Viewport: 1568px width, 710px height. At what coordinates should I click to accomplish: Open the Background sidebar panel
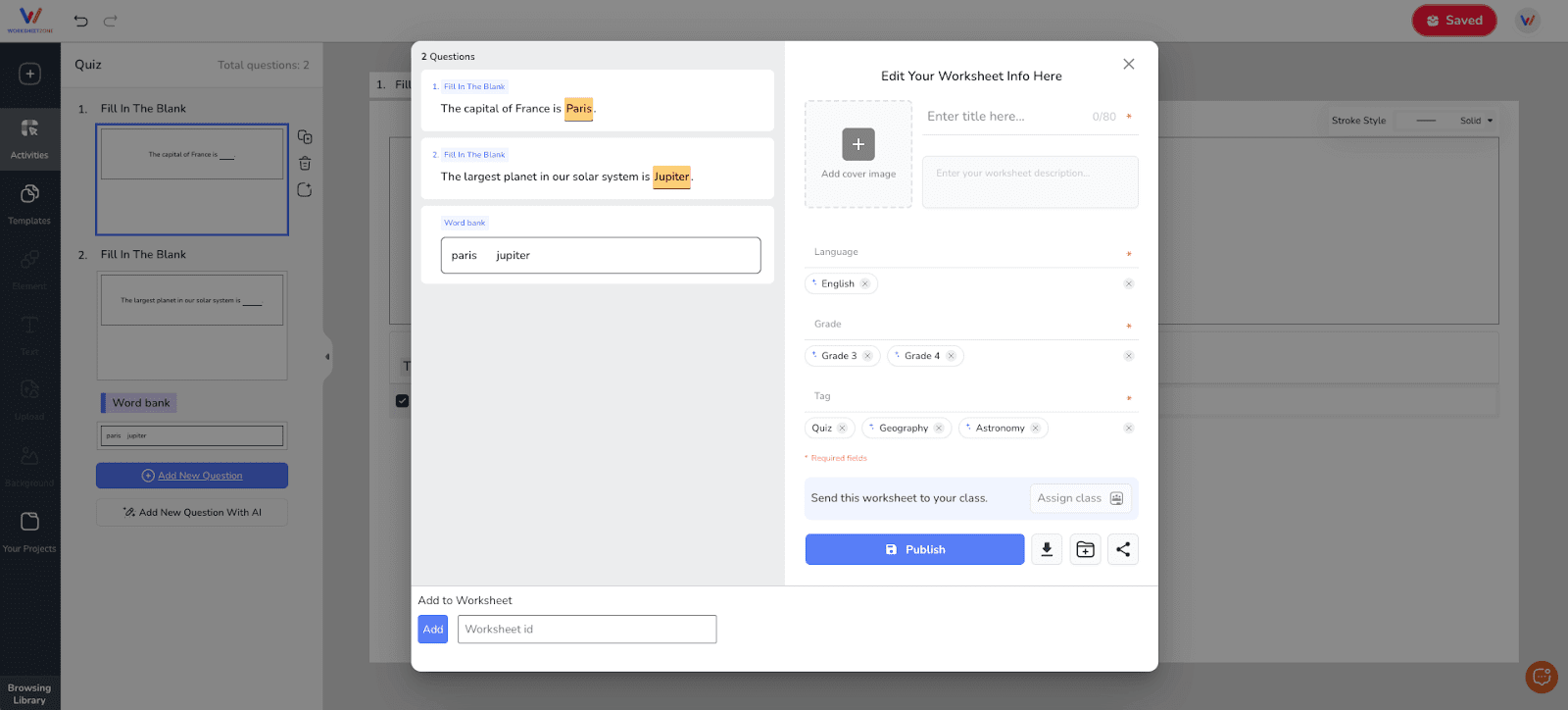(29, 466)
